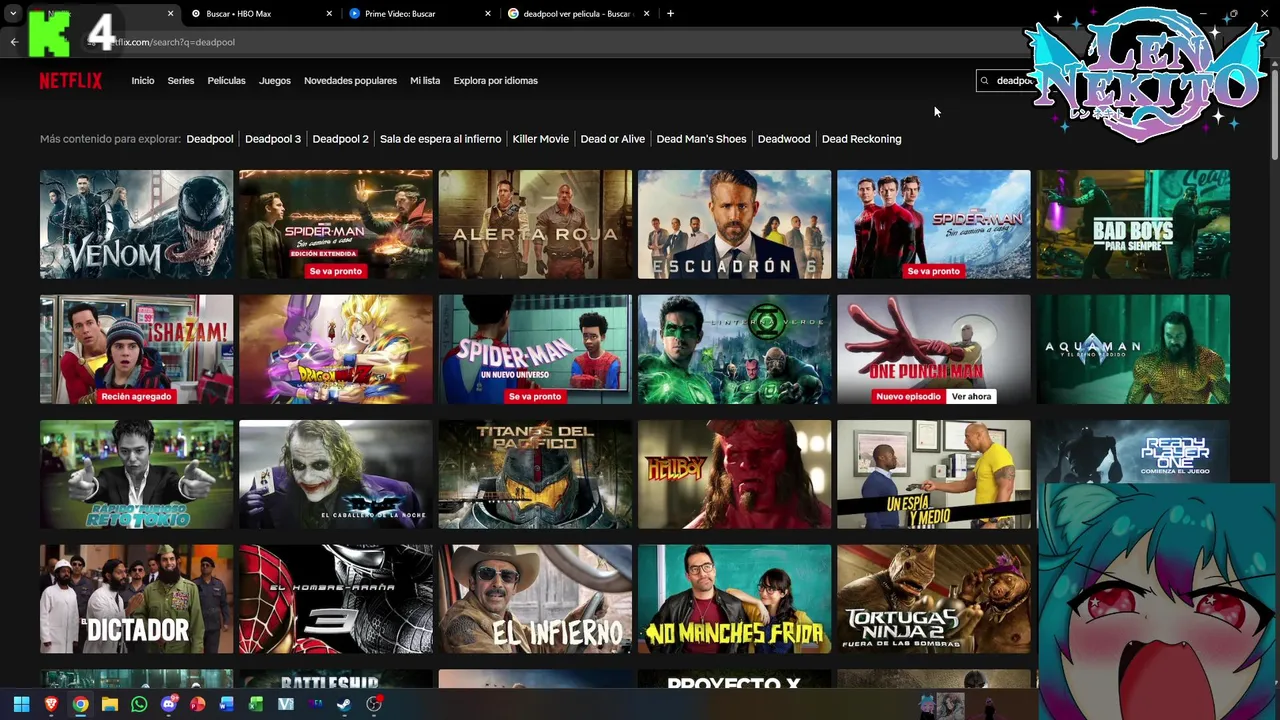The image size is (1280, 720).
Task: Close the Prime Video: Buscar tab
Action: tap(488, 14)
